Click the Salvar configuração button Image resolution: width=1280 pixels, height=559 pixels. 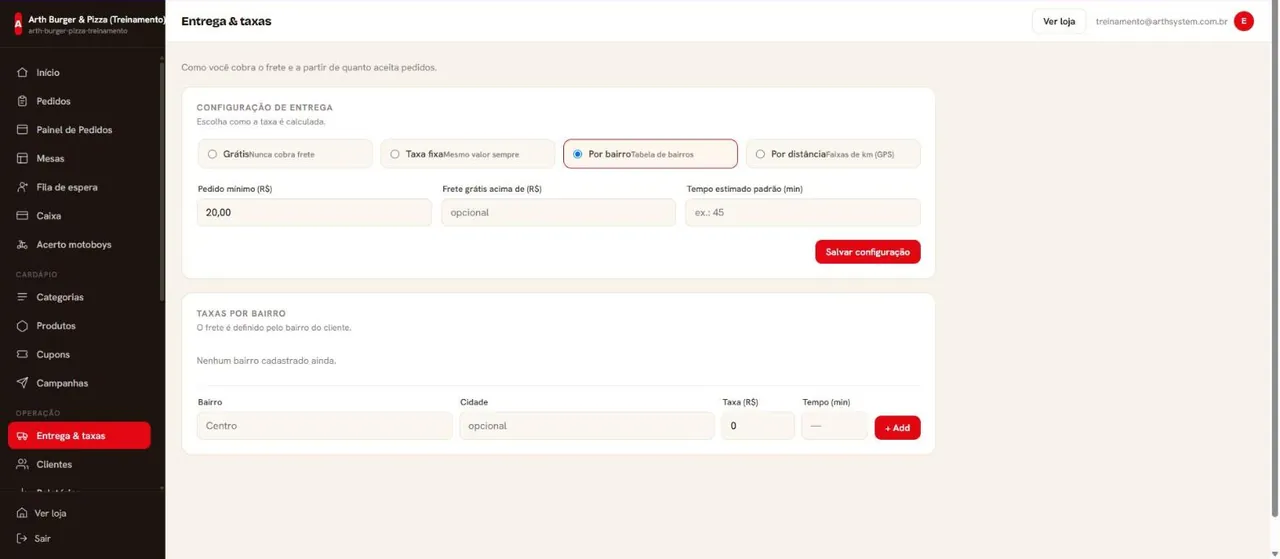tap(867, 252)
